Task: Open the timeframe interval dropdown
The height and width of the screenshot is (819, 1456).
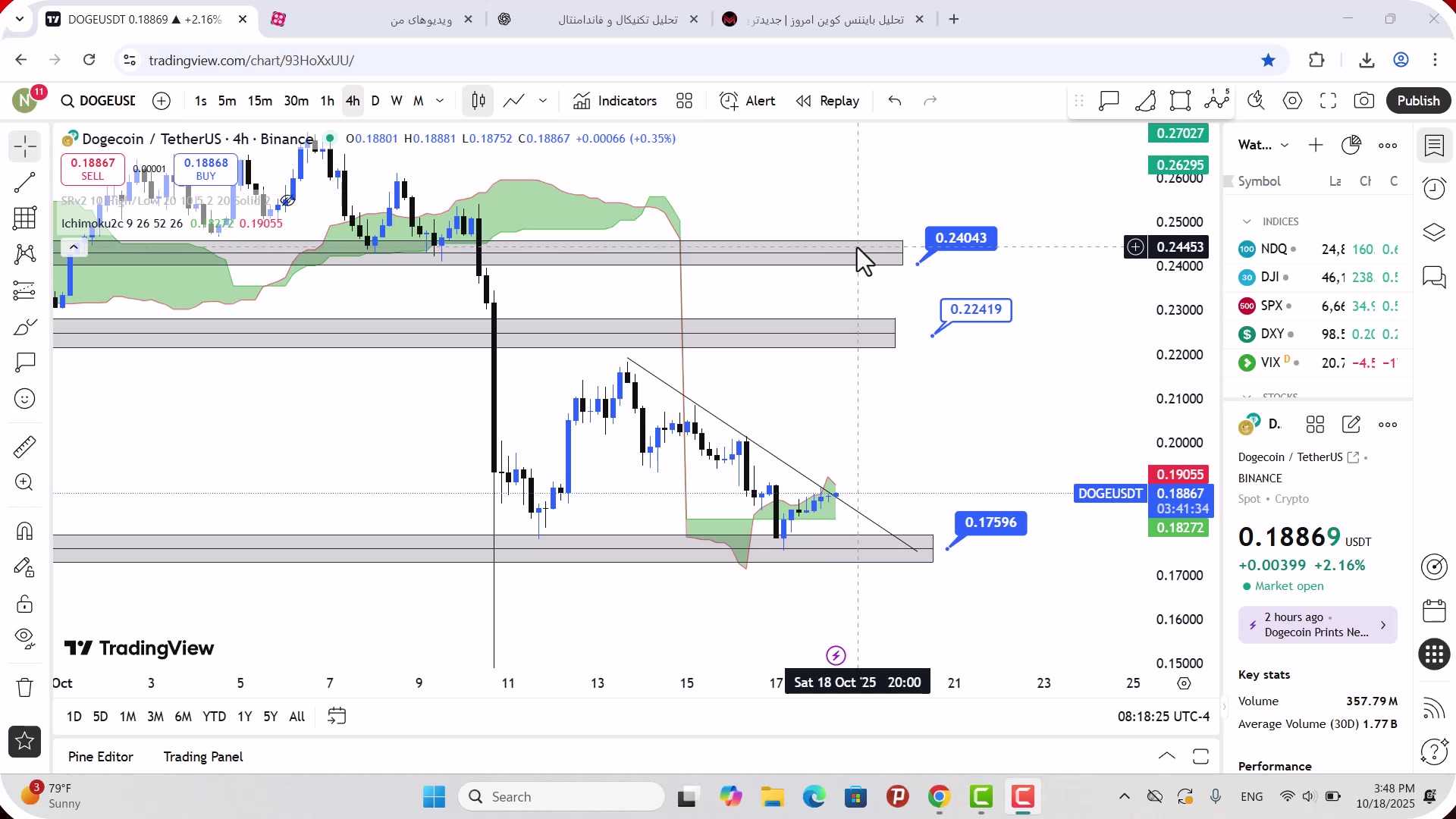Action: [440, 101]
